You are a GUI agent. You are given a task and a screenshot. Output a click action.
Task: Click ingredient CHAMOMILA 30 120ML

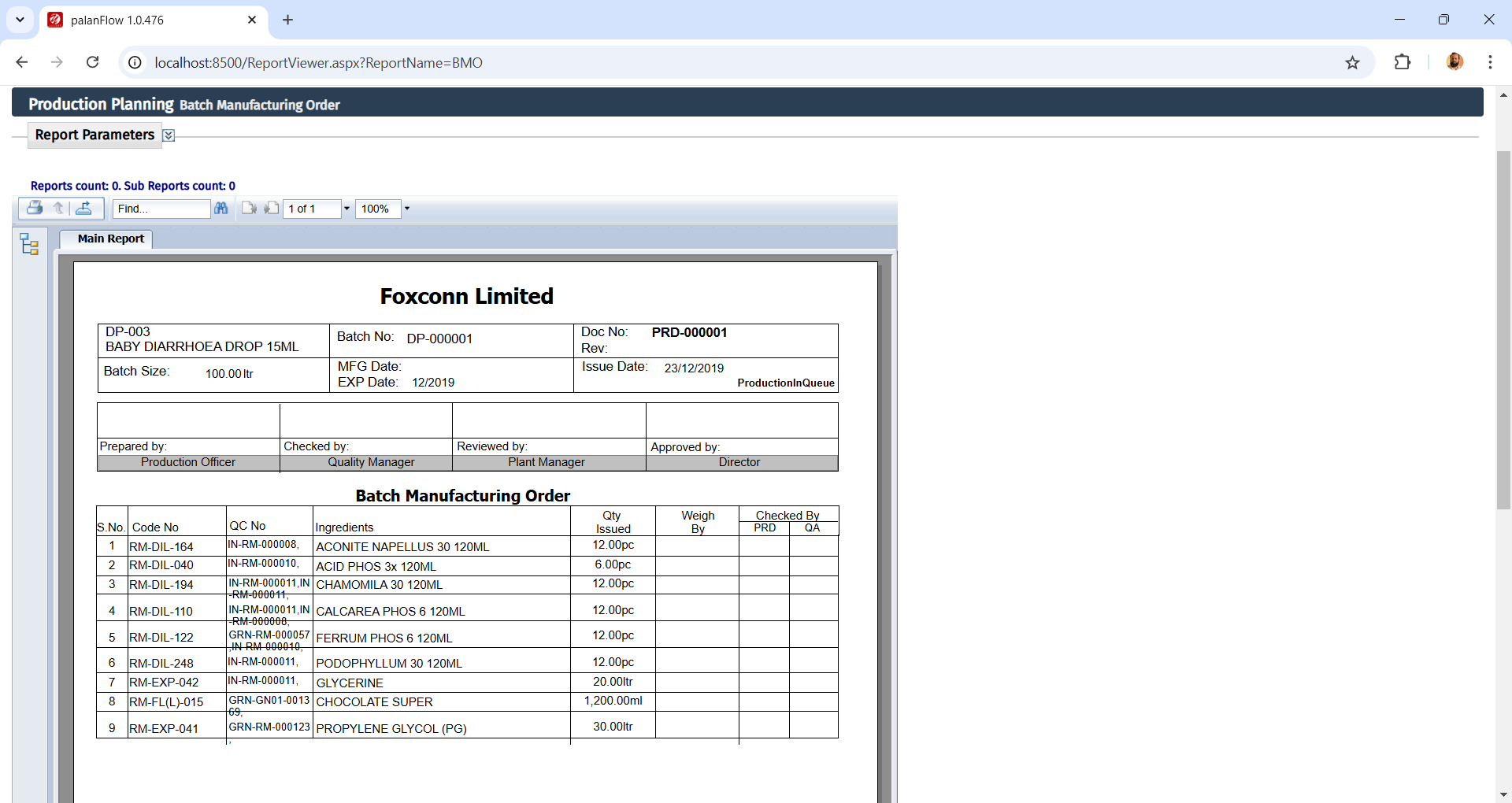click(x=379, y=585)
